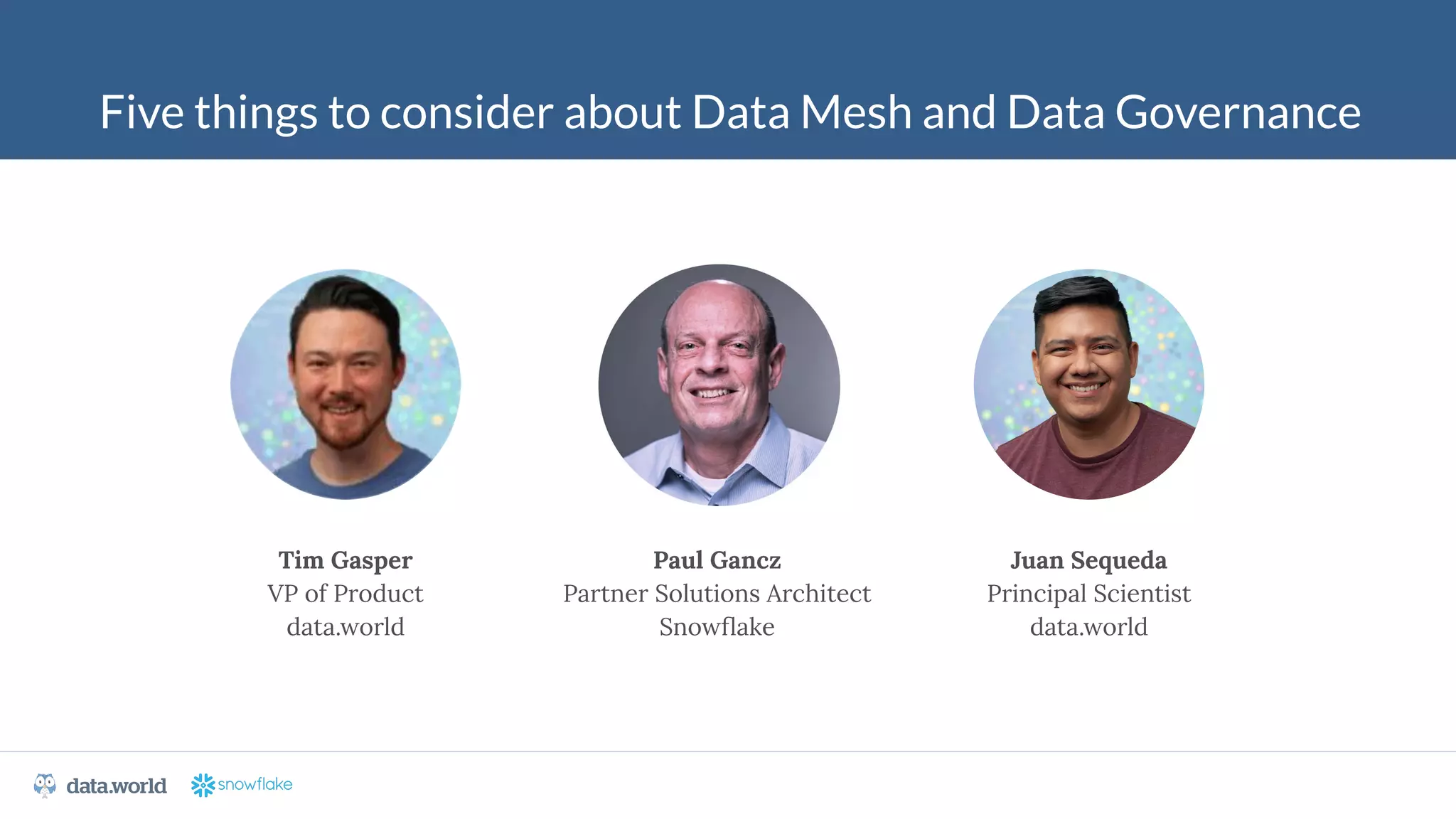Click the data.world wordmark in the footer
This screenshot has width=1456, height=819.
tap(117, 786)
